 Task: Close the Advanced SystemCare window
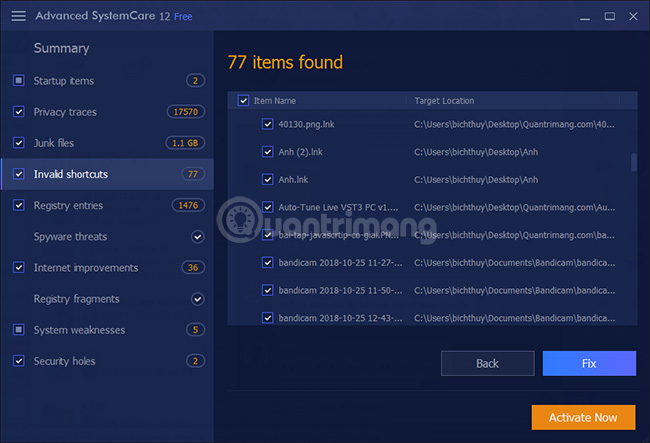coord(633,16)
